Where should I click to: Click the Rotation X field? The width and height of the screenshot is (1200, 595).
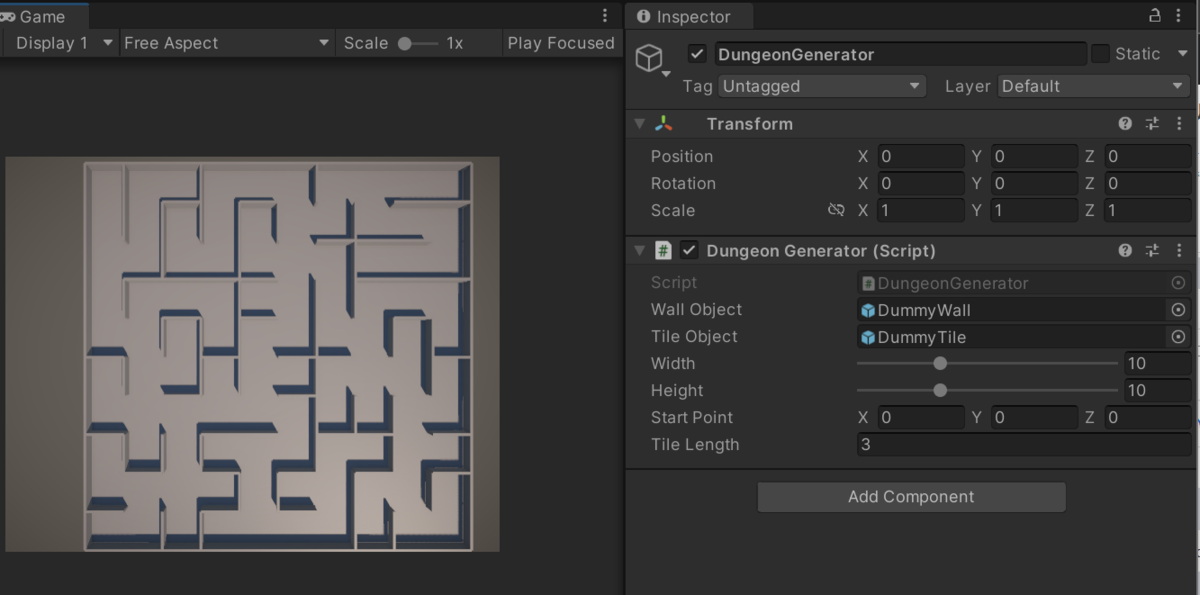pos(921,183)
